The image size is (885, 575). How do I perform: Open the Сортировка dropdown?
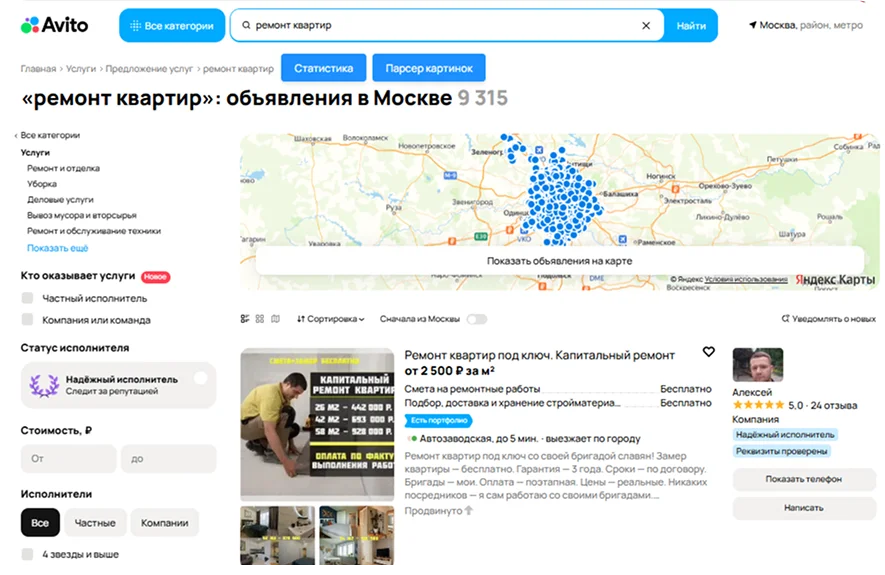tap(331, 319)
